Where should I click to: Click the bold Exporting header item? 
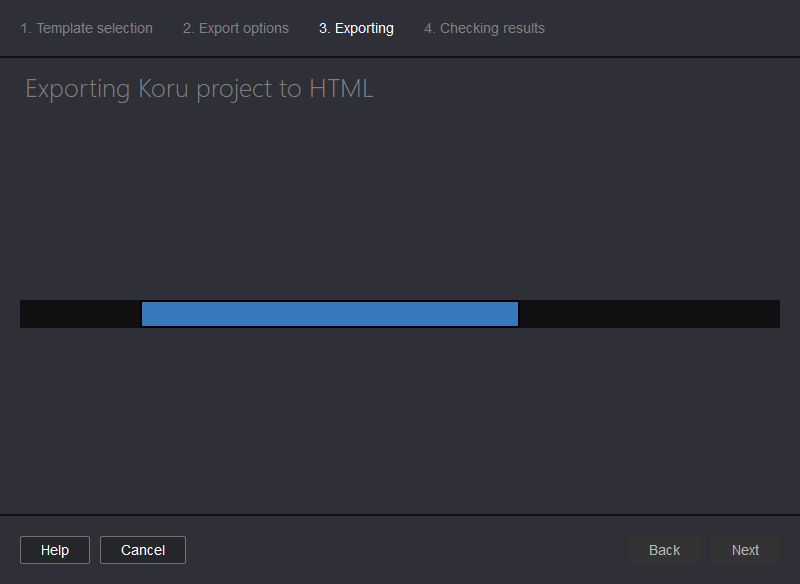coord(356,28)
